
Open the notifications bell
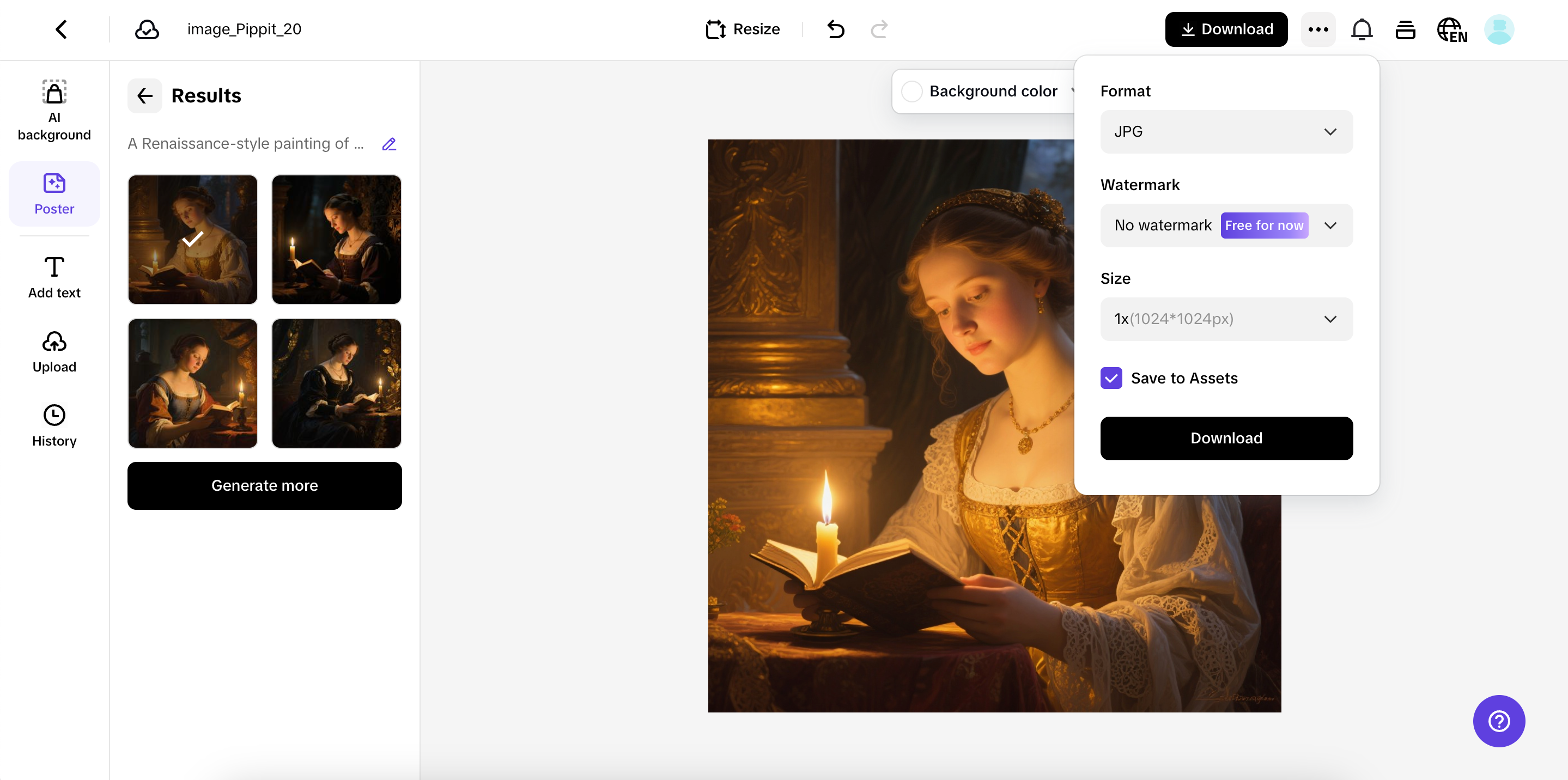tap(1362, 29)
